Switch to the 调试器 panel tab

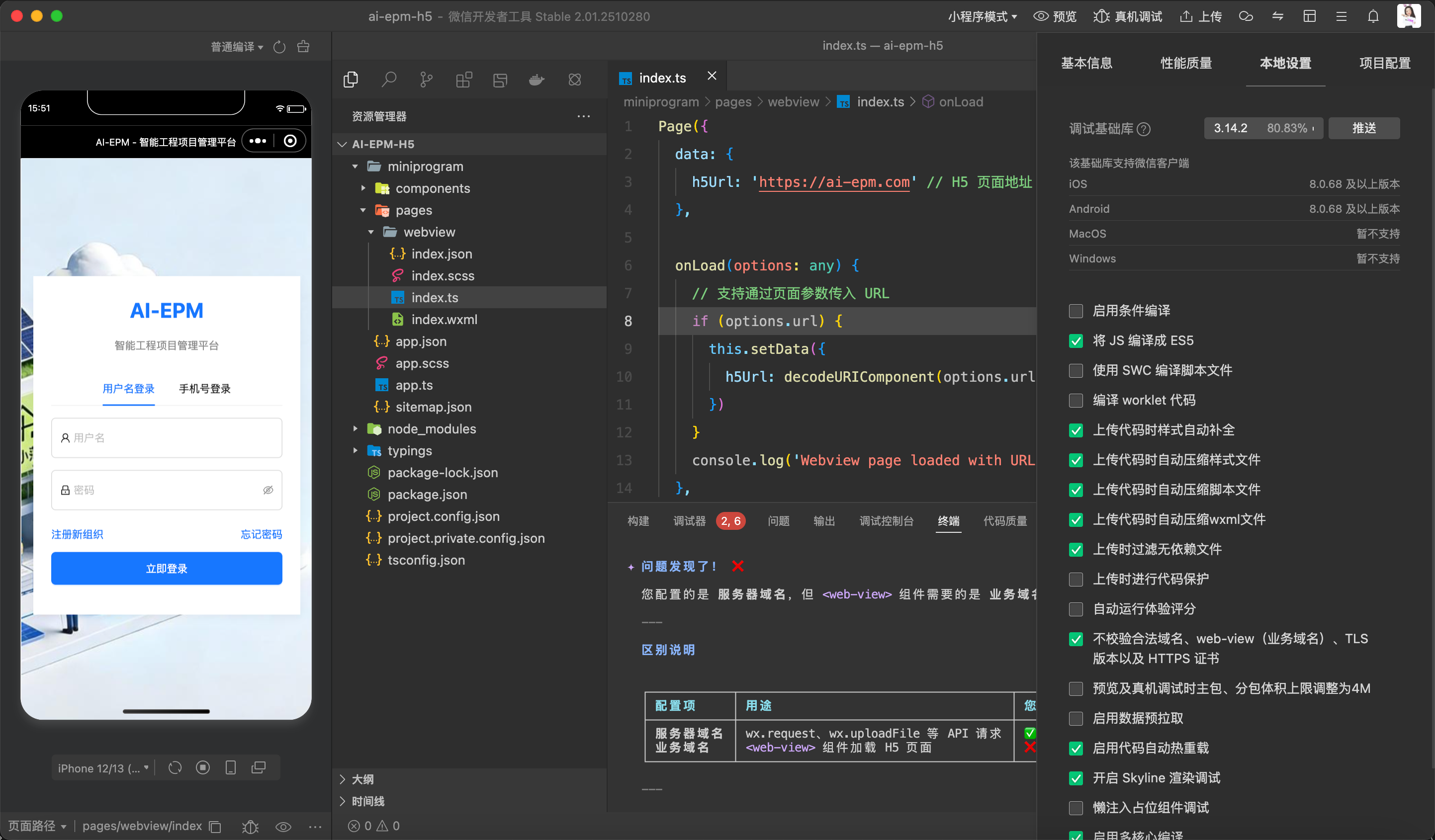pyautogui.click(x=689, y=521)
